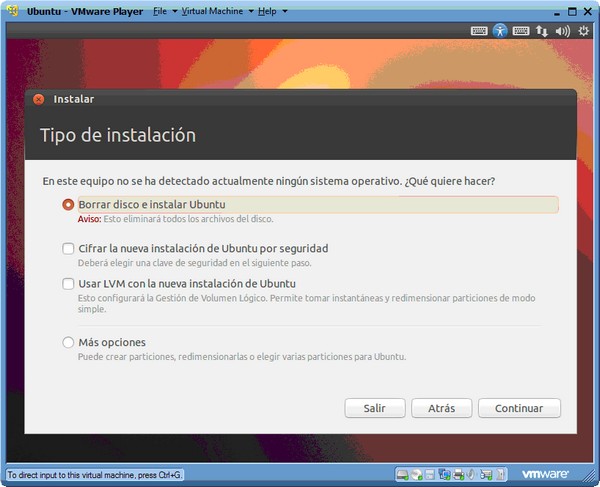
Task: Minimize the VMware Player window
Action: pos(557,12)
